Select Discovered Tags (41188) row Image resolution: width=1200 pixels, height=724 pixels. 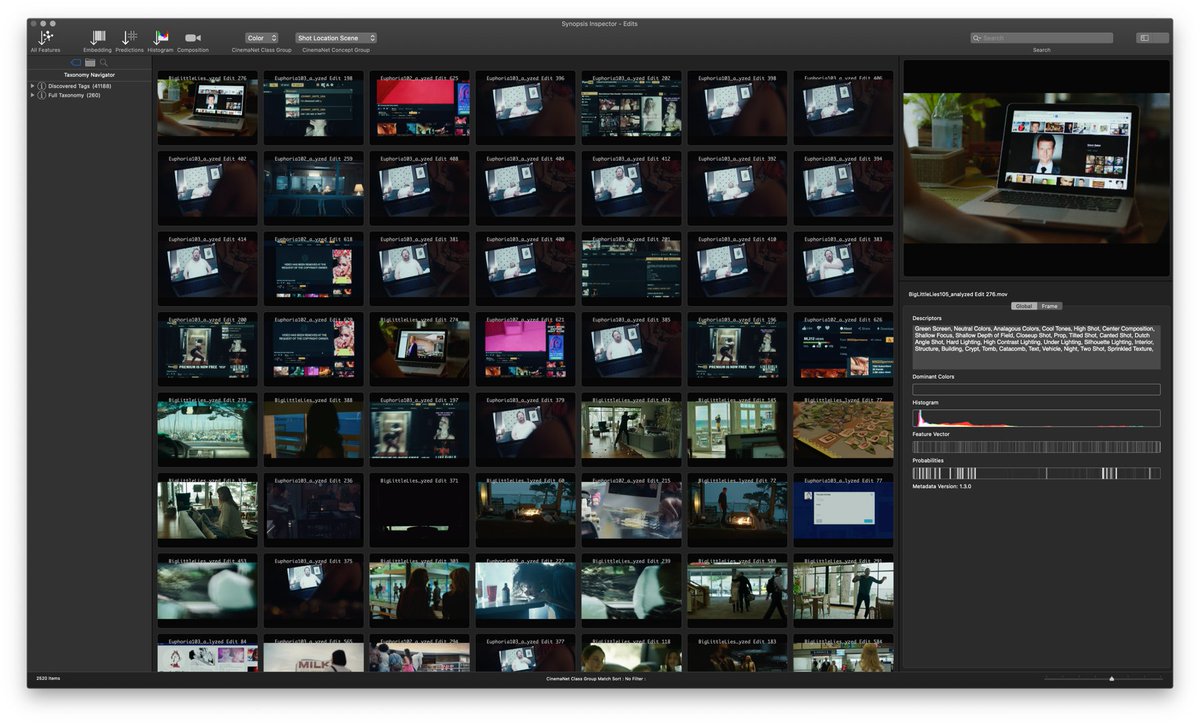tap(89, 86)
